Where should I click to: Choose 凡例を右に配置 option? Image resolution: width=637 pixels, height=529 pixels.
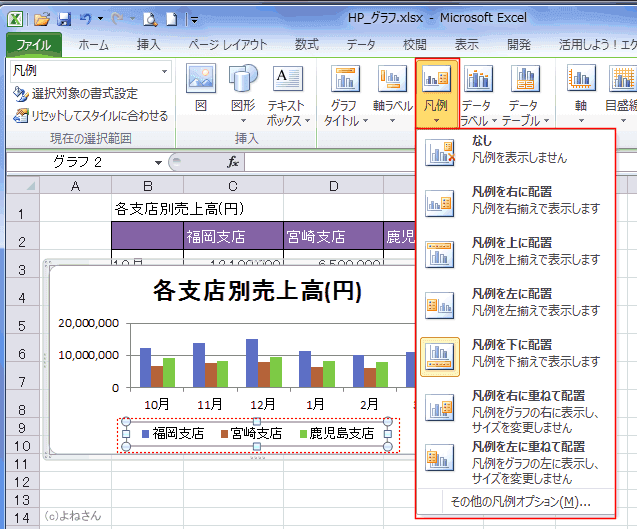515,202
